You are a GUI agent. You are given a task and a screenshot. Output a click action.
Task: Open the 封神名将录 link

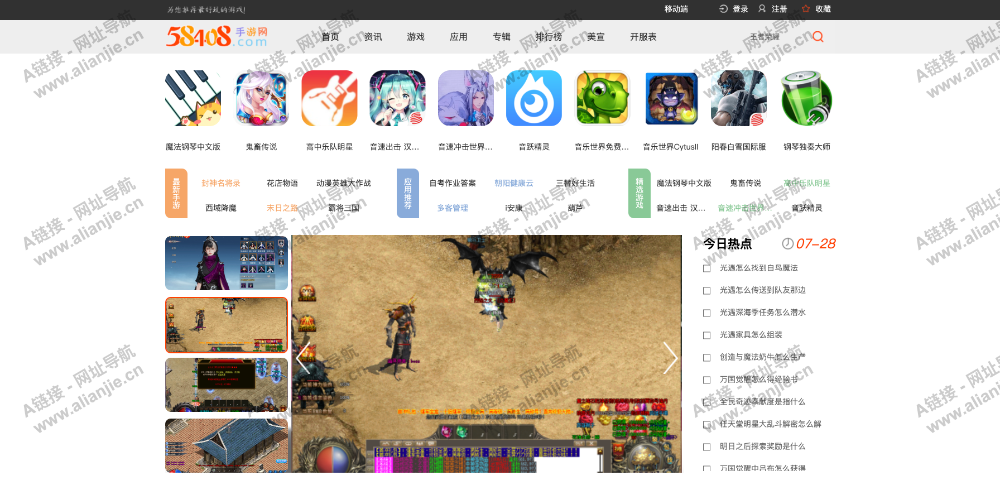[221, 183]
